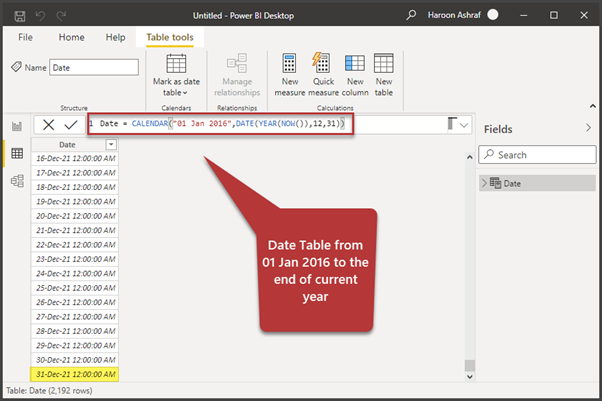Click the scroll up arrow of the data grid

pos(470,157)
